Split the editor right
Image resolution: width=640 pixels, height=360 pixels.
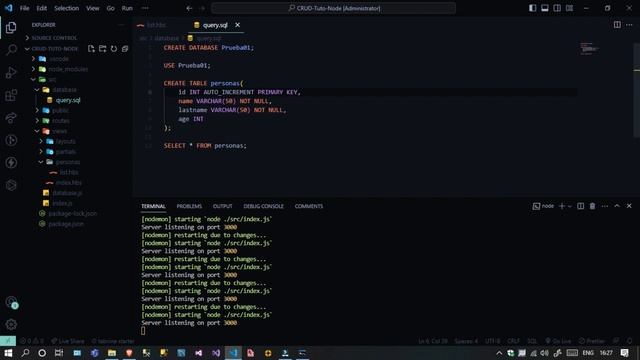click(617, 25)
